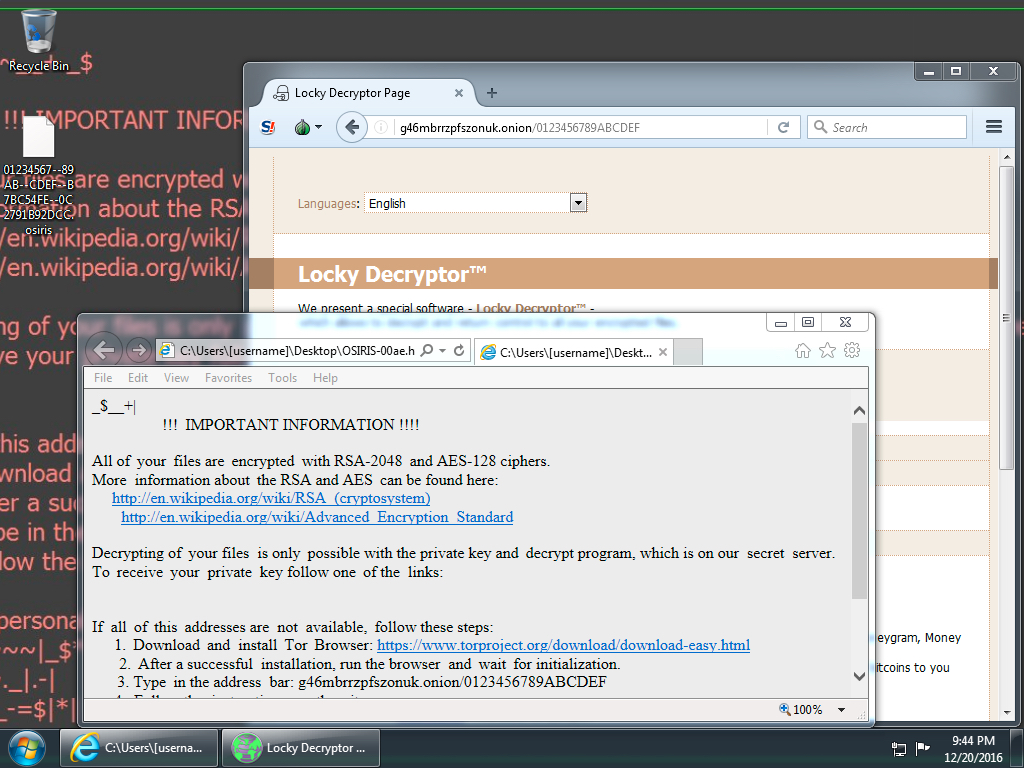Click the Locky Decryptor heading banner
1024x768 pixels.
tap(624, 274)
